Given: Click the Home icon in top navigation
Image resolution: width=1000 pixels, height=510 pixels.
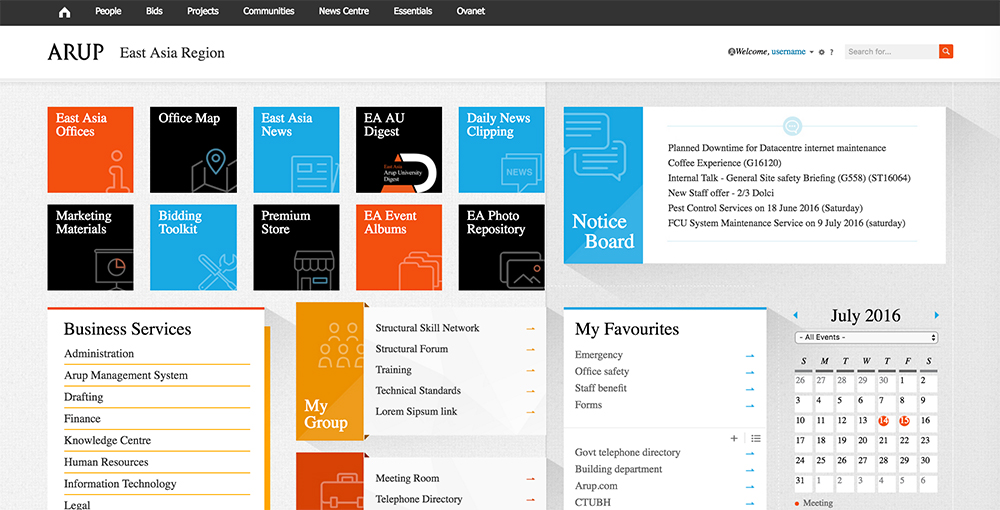Looking at the screenshot, I should (x=65, y=12).
